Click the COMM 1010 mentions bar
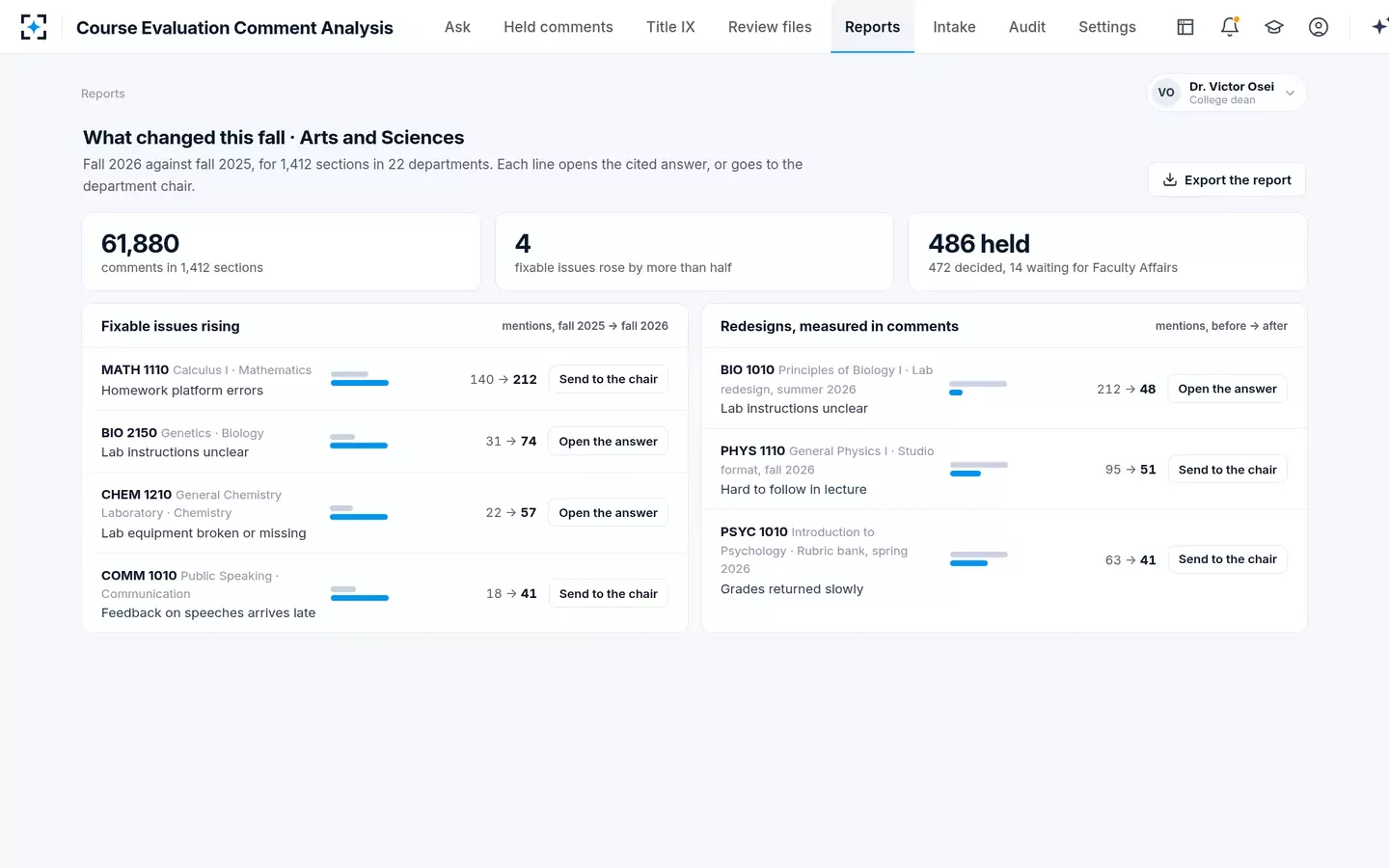This screenshot has height=868, width=1389. point(360,593)
